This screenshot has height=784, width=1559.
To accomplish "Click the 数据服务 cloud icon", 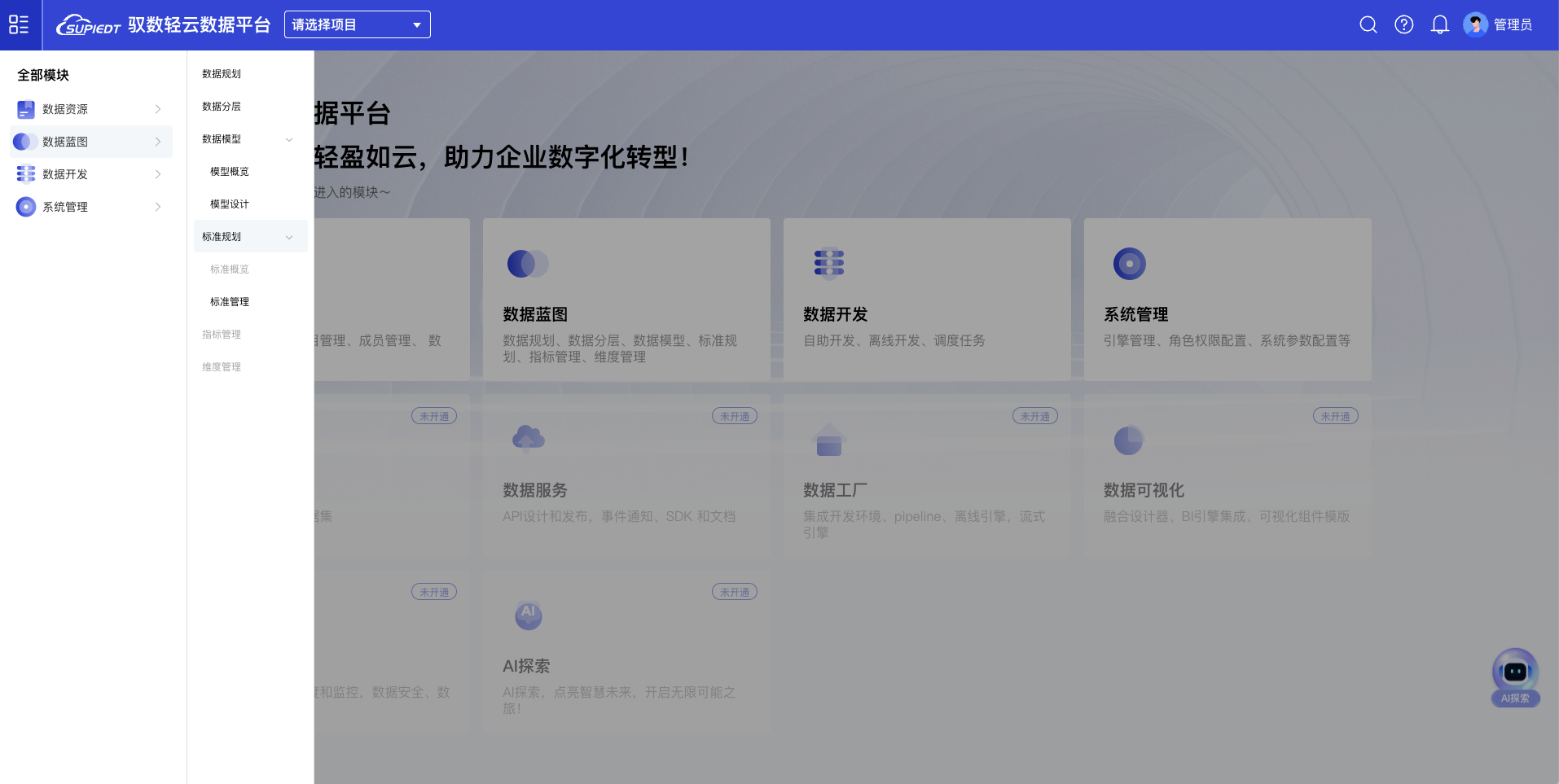I will click(528, 439).
